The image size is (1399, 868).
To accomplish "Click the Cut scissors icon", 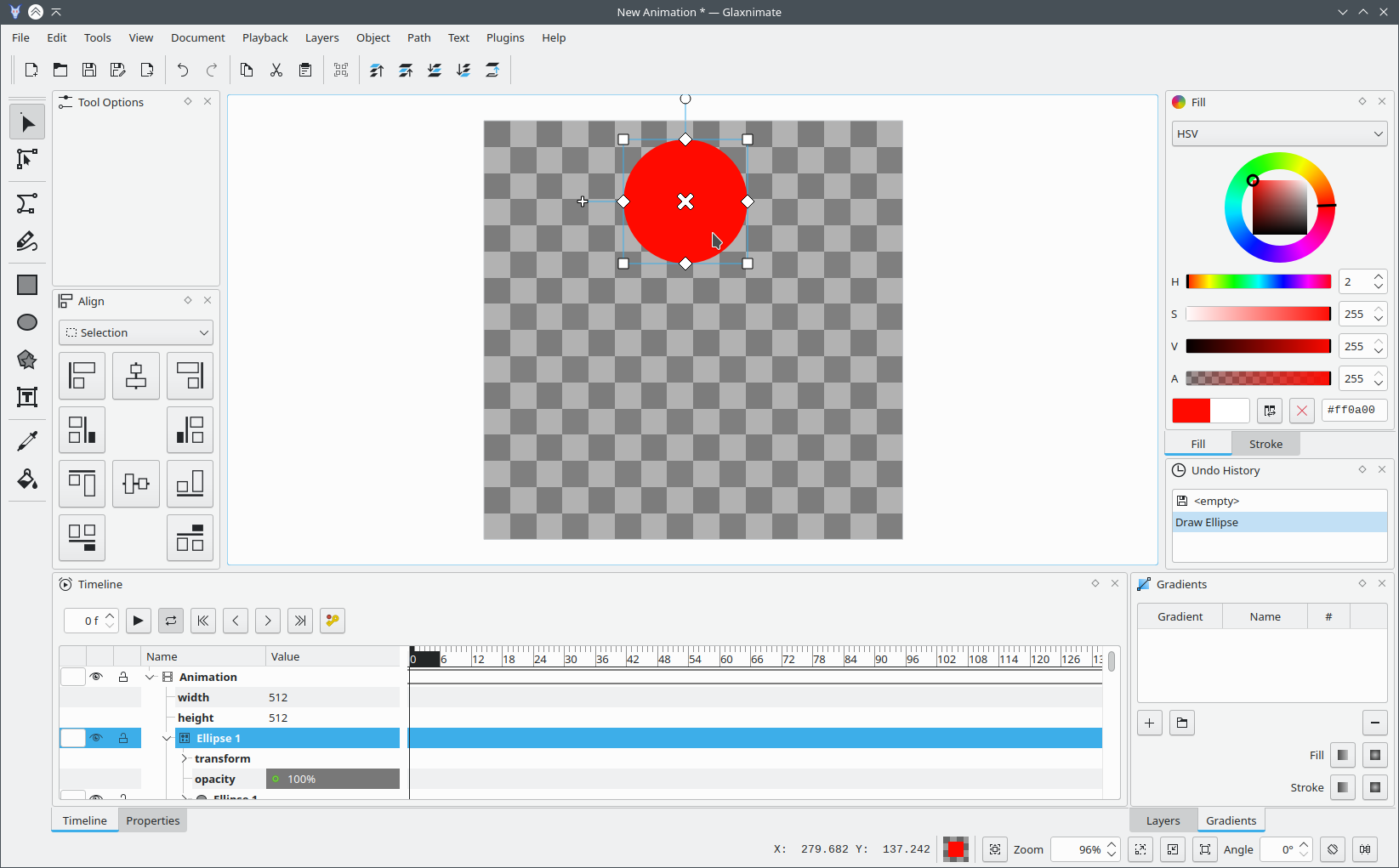I will pyautogui.click(x=276, y=71).
